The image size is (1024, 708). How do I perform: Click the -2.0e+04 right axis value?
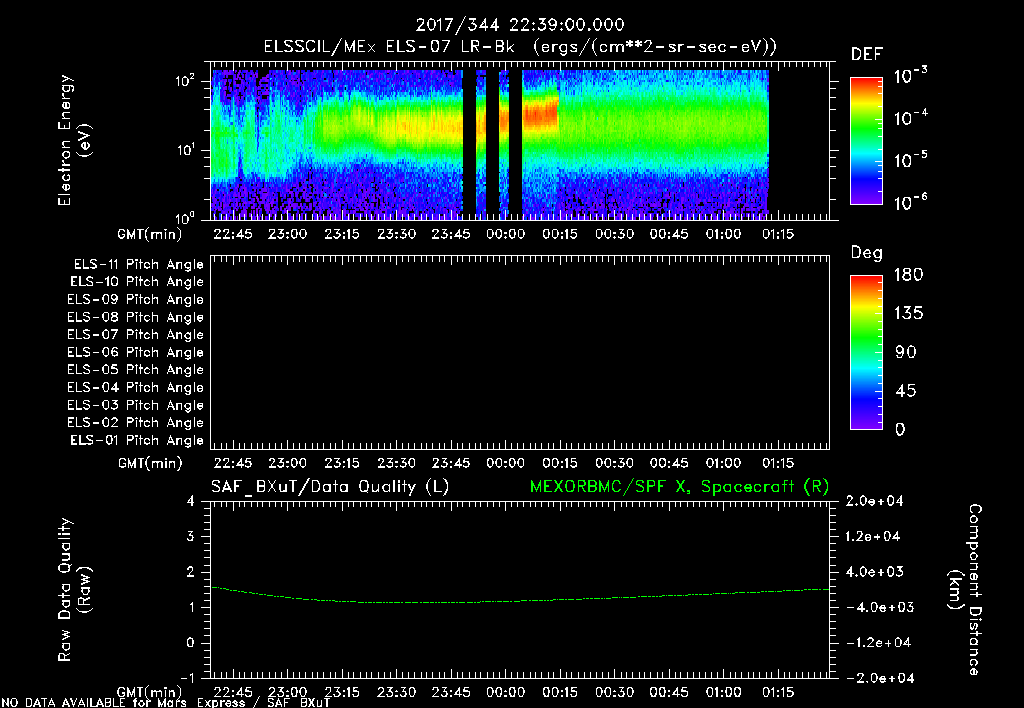click(880, 678)
